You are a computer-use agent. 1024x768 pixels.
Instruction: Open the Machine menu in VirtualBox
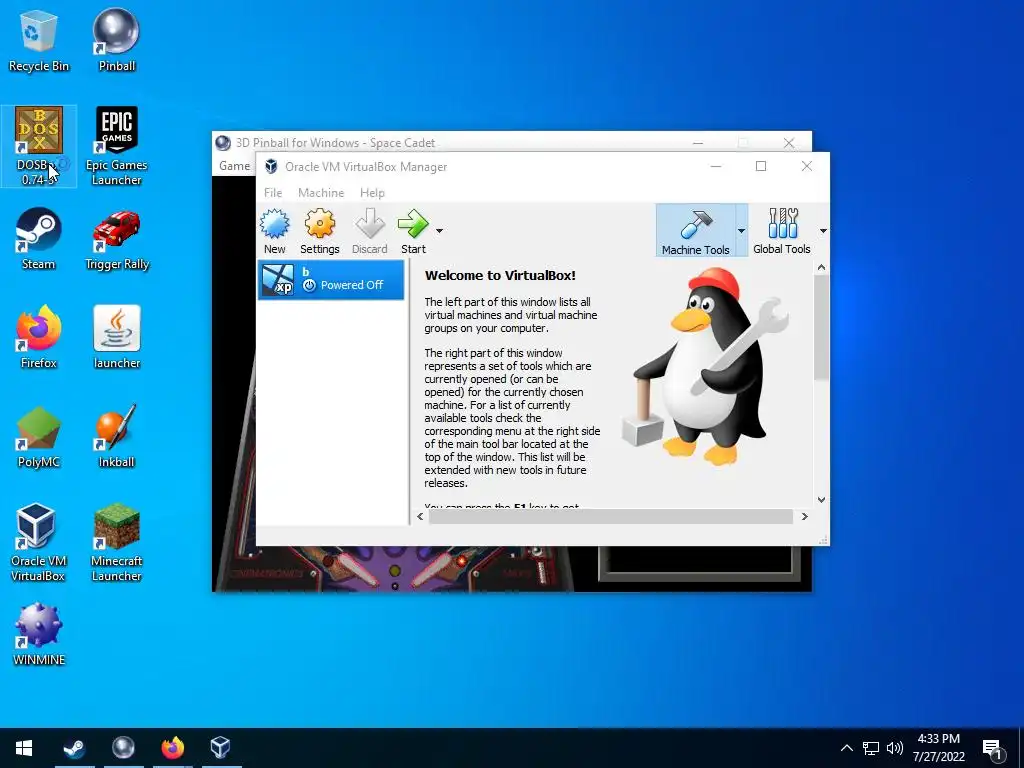click(321, 193)
